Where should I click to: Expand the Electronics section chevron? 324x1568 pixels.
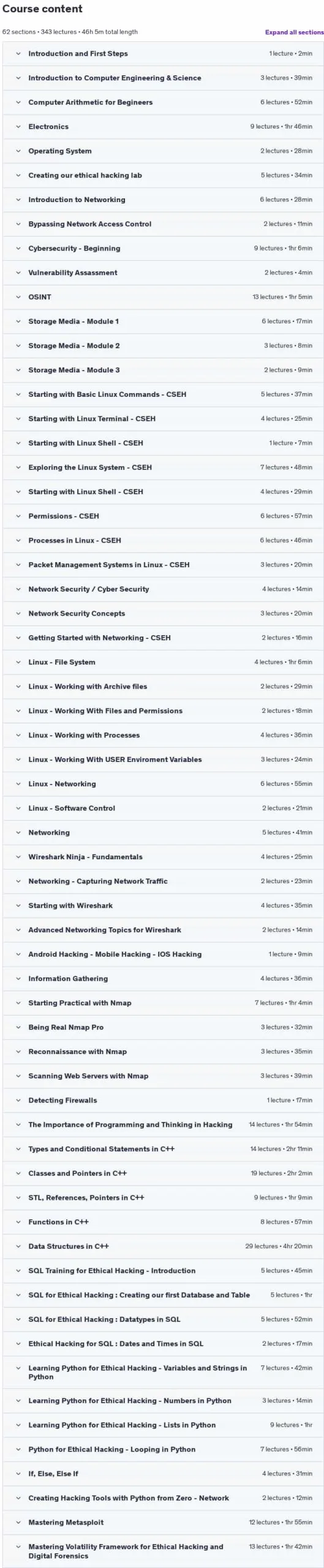[18, 127]
